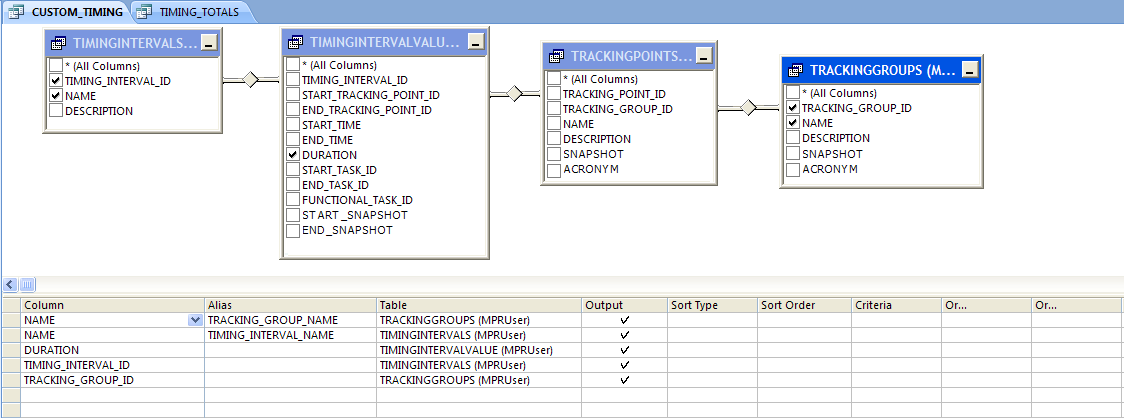Click the TRACKINGPOINTS table icon in header
Image resolution: width=1124 pixels, height=418 pixels.
tap(556, 56)
